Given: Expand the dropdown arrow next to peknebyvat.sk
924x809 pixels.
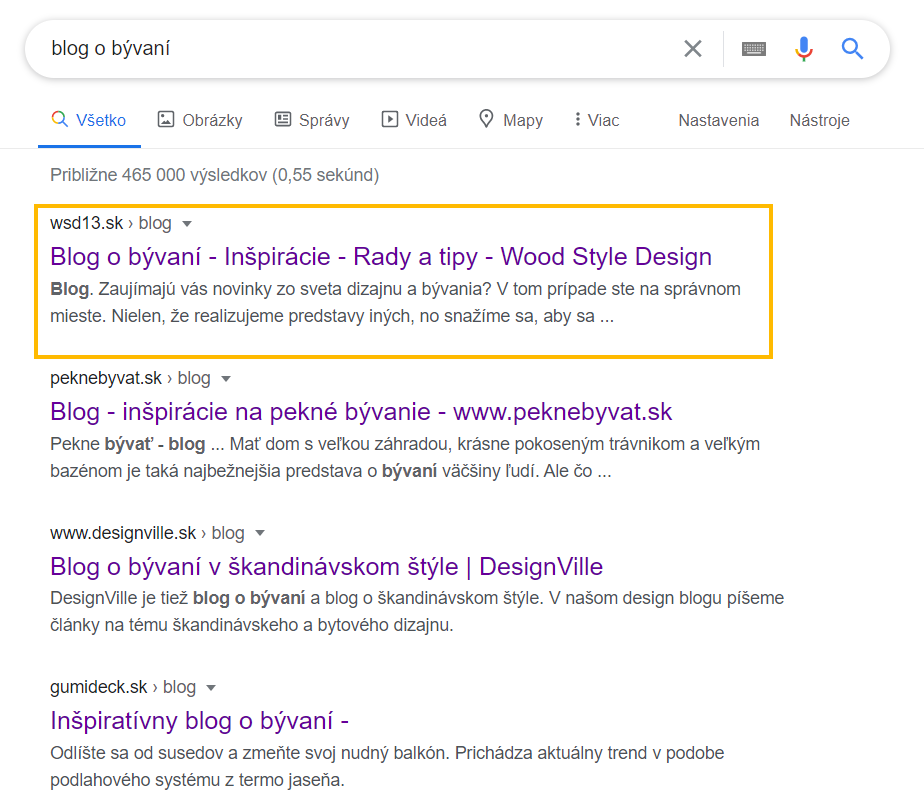Looking at the screenshot, I should (226, 379).
